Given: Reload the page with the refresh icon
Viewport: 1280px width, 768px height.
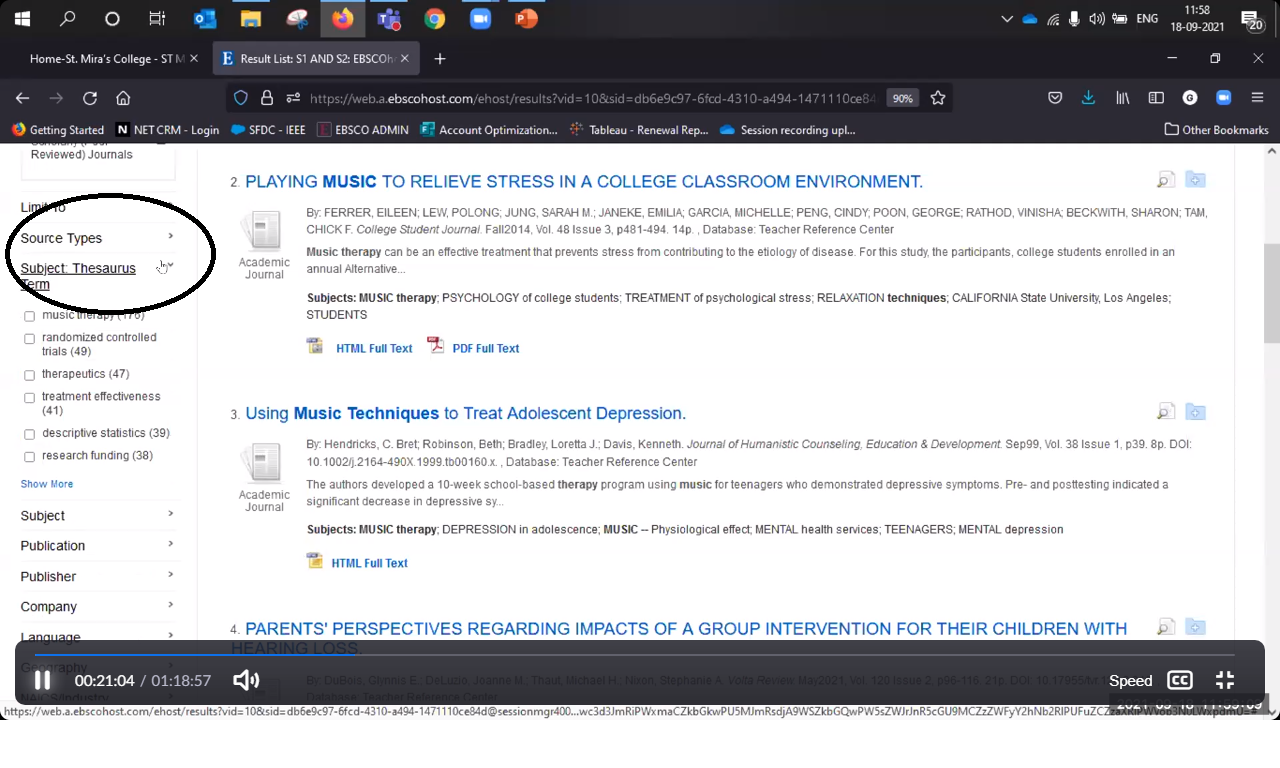Looking at the screenshot, I should [90, 98].
